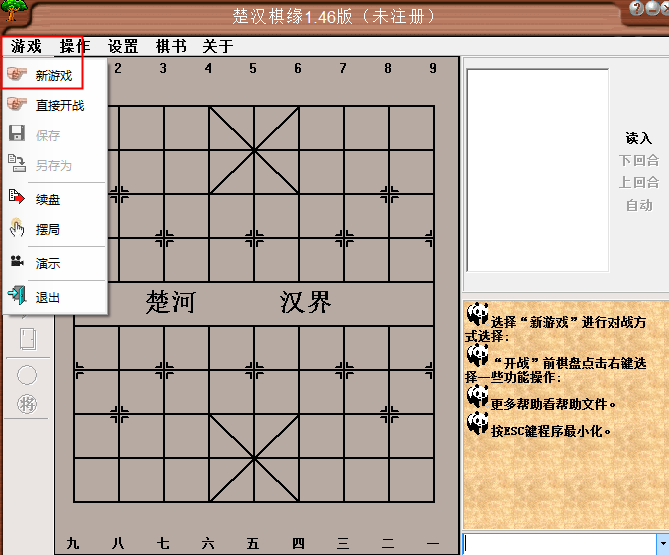Viewport: 669px width, 555px height.
Task: Expand the bottom-right combo box arrow
Action: click(663, 544)
